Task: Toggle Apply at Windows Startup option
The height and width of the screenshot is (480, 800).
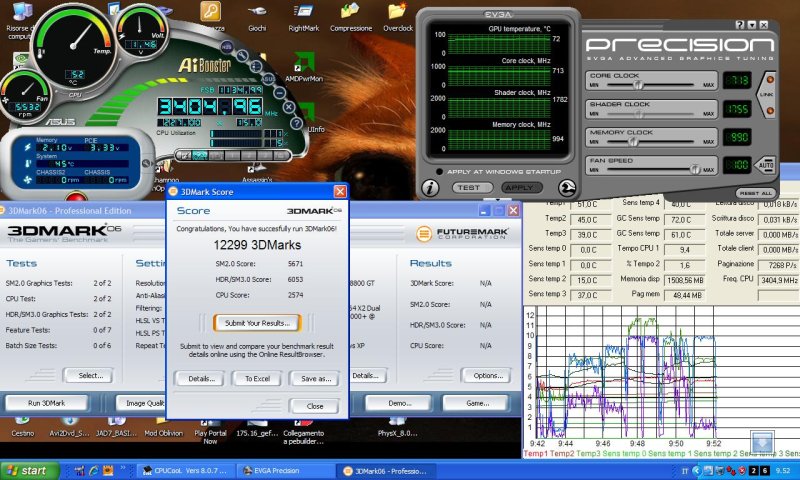Action: click(x=439, y=172)
